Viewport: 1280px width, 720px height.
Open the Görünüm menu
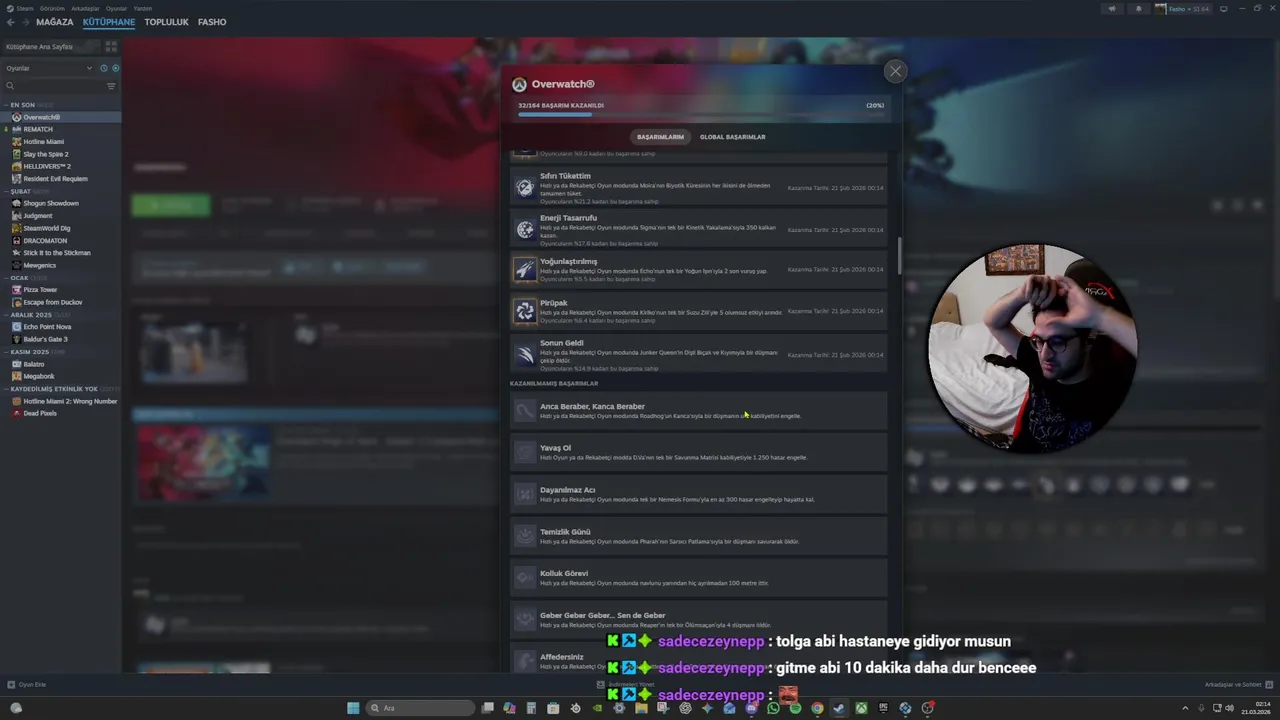(53, 8)
